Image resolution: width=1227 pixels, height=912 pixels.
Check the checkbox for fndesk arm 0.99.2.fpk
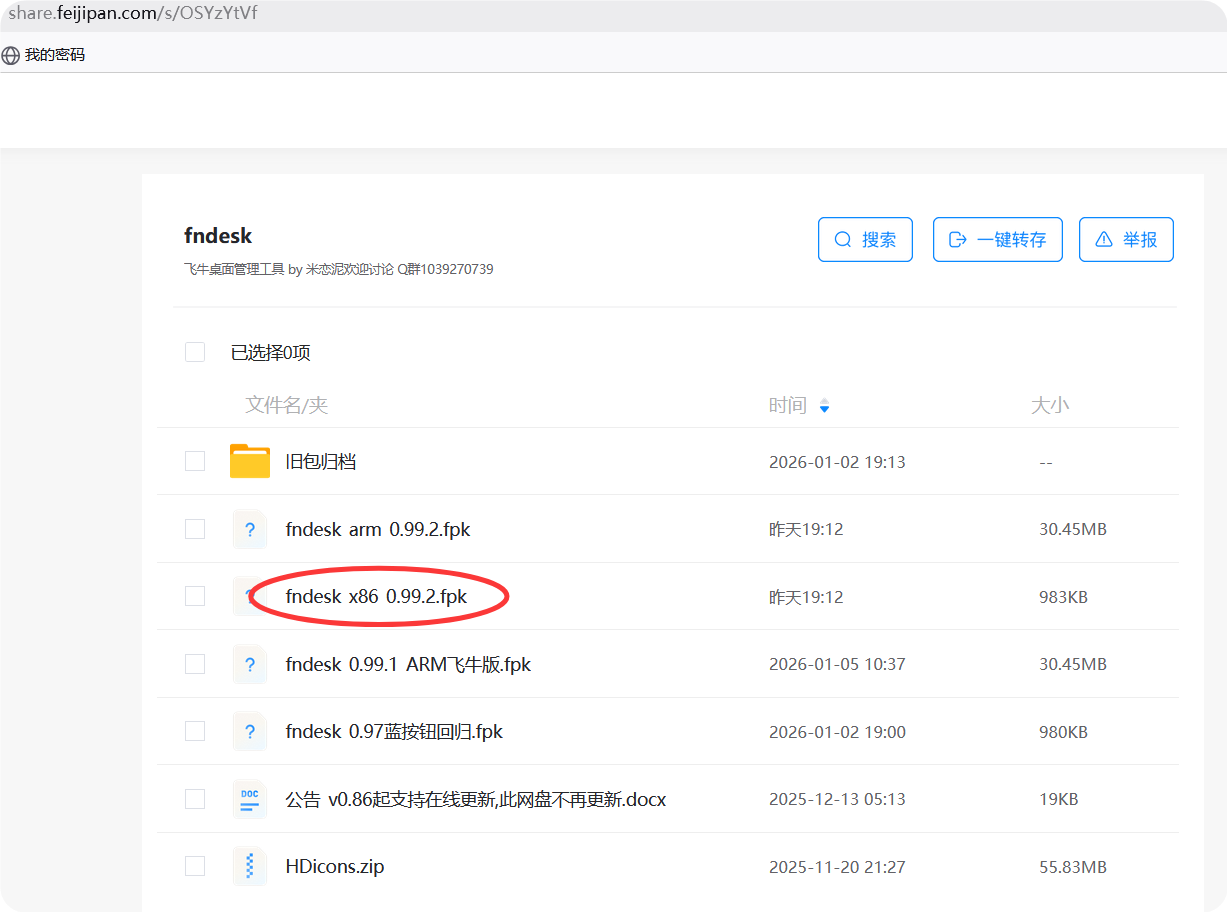point(194,529)
